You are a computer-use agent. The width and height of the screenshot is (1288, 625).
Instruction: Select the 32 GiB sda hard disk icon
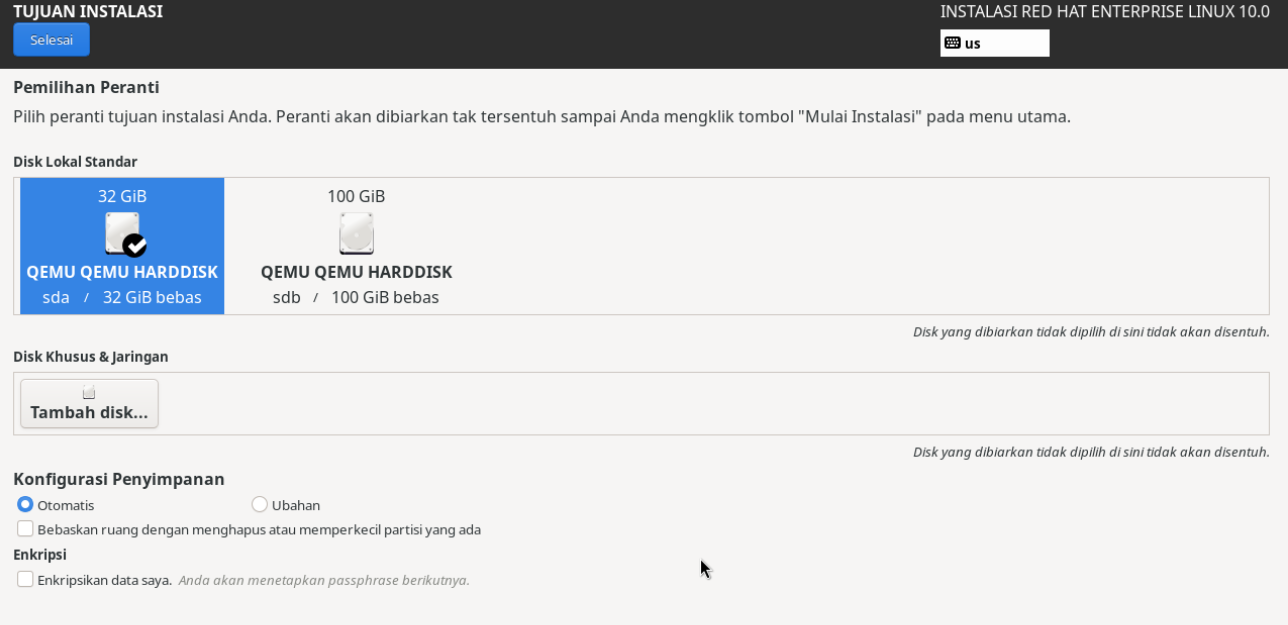[x=125, y=234]
